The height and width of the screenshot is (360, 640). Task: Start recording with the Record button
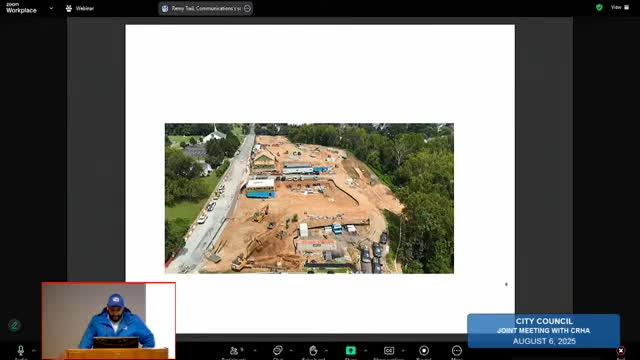coord(424,351)
